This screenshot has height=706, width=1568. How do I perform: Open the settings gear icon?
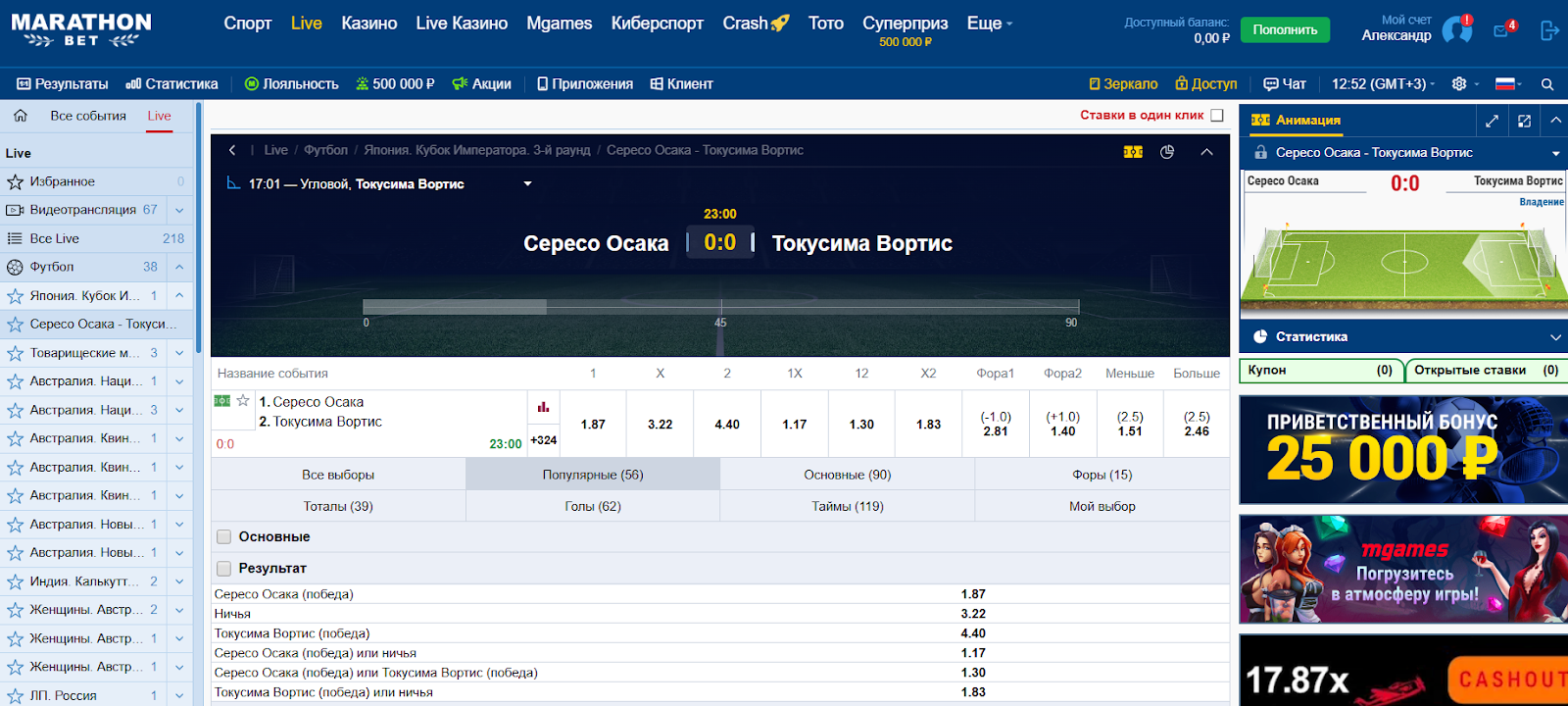pyautogui.click(x=1459, y=84)
